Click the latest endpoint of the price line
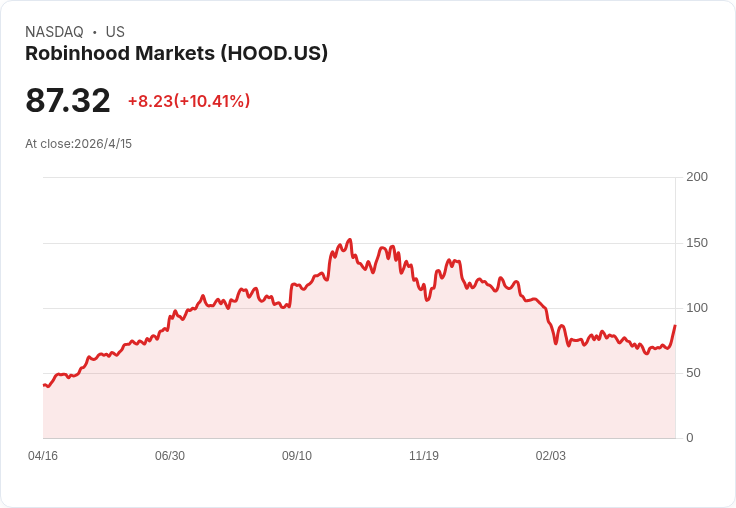The image size is (736, 508). (x=675, y=325)
